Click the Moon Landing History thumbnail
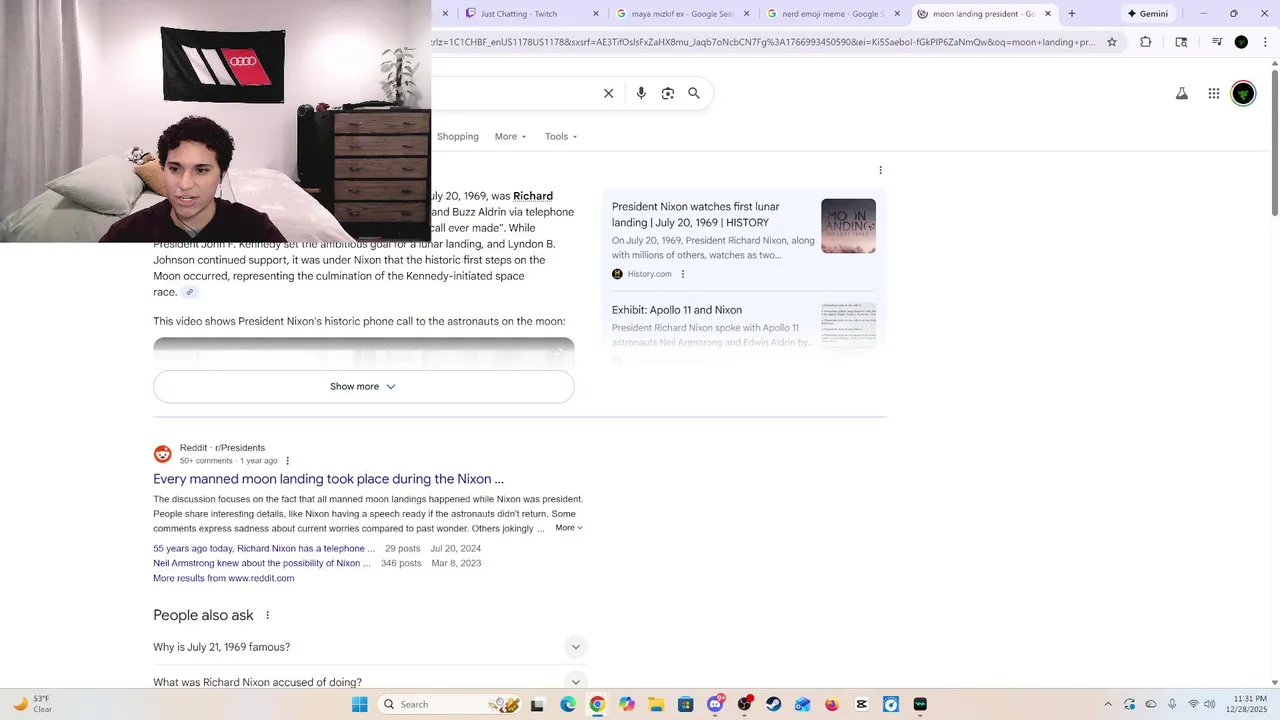This screenshot has height=720, width=1280. 848,225
